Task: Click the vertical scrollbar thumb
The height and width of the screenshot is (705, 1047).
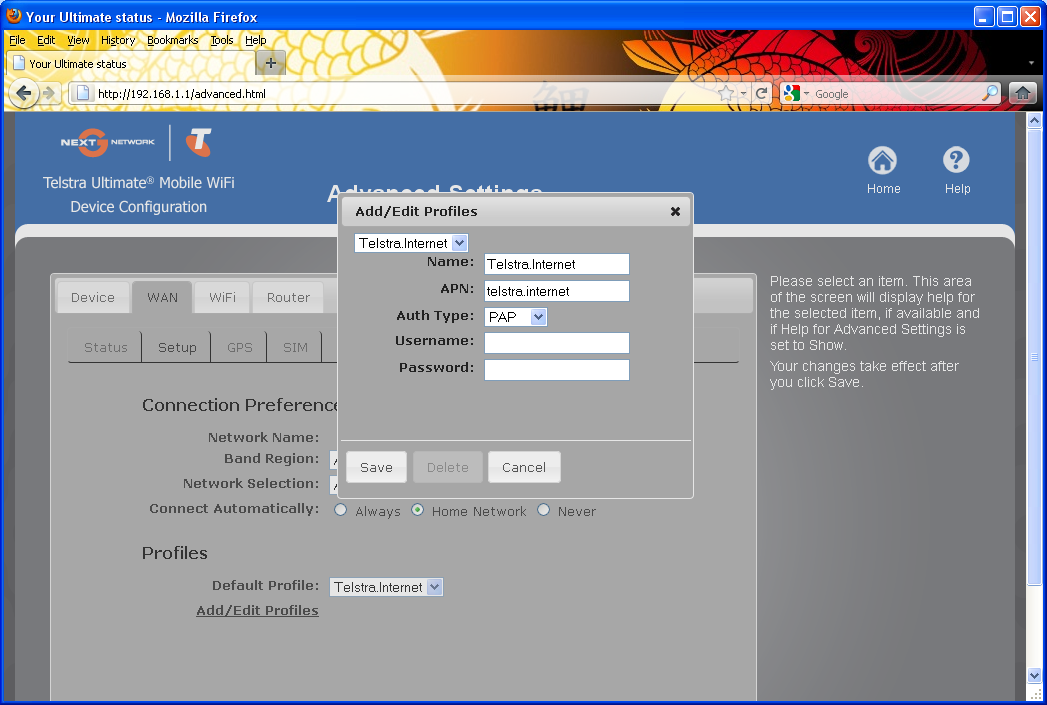Action: click(x=1034, y=357)
